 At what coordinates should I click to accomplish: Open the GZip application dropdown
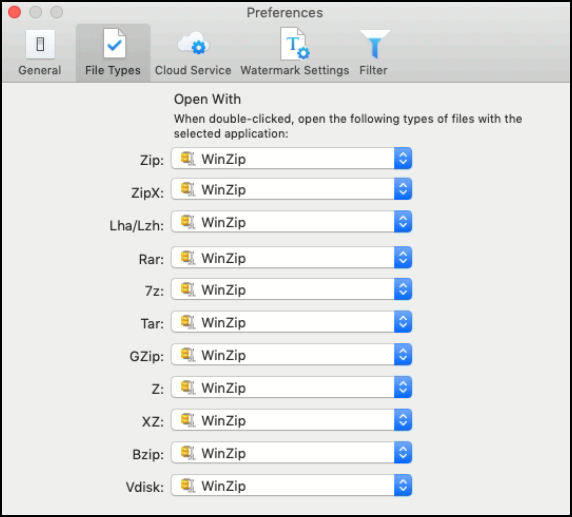(x=291, y=354)
